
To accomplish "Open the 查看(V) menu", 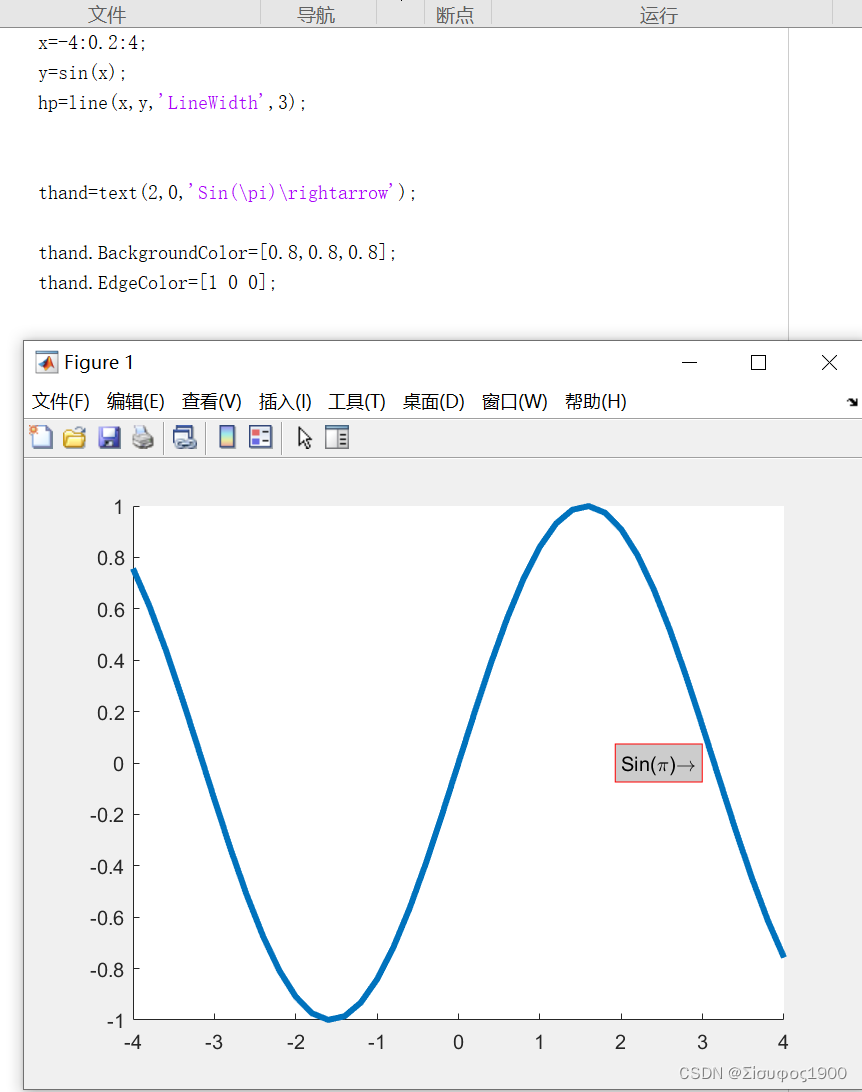I will click(210, 401).
